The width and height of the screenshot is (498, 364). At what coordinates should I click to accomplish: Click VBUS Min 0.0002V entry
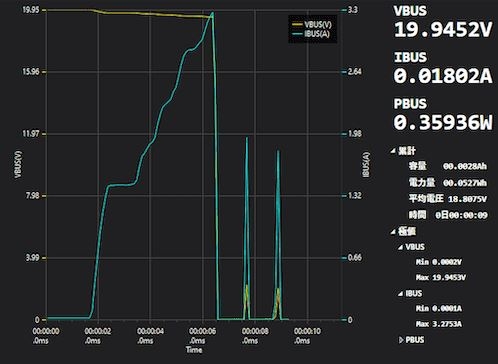[x=438, y=262]
